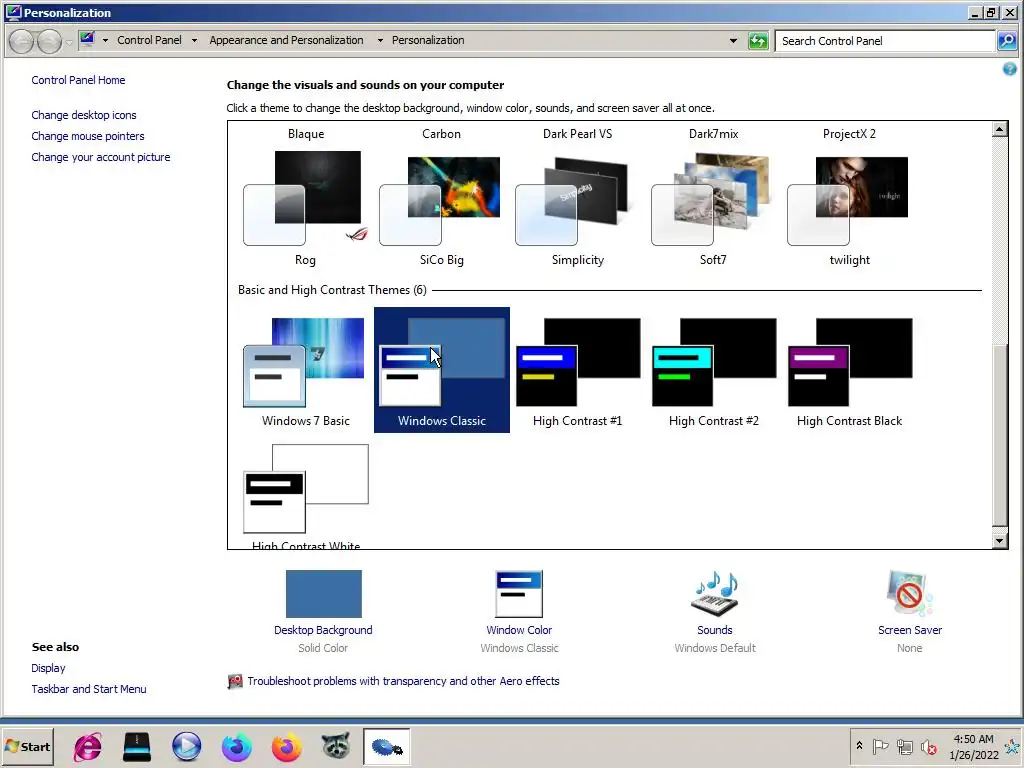The image size is (1024, 768).
Task: Click the Control Panel address bar icon
Action: click(x=87, y=40)
